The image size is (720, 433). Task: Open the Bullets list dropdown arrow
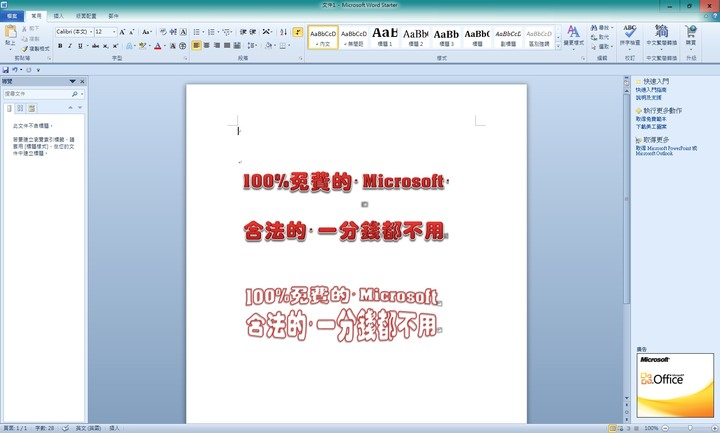[x=203, y=32]
